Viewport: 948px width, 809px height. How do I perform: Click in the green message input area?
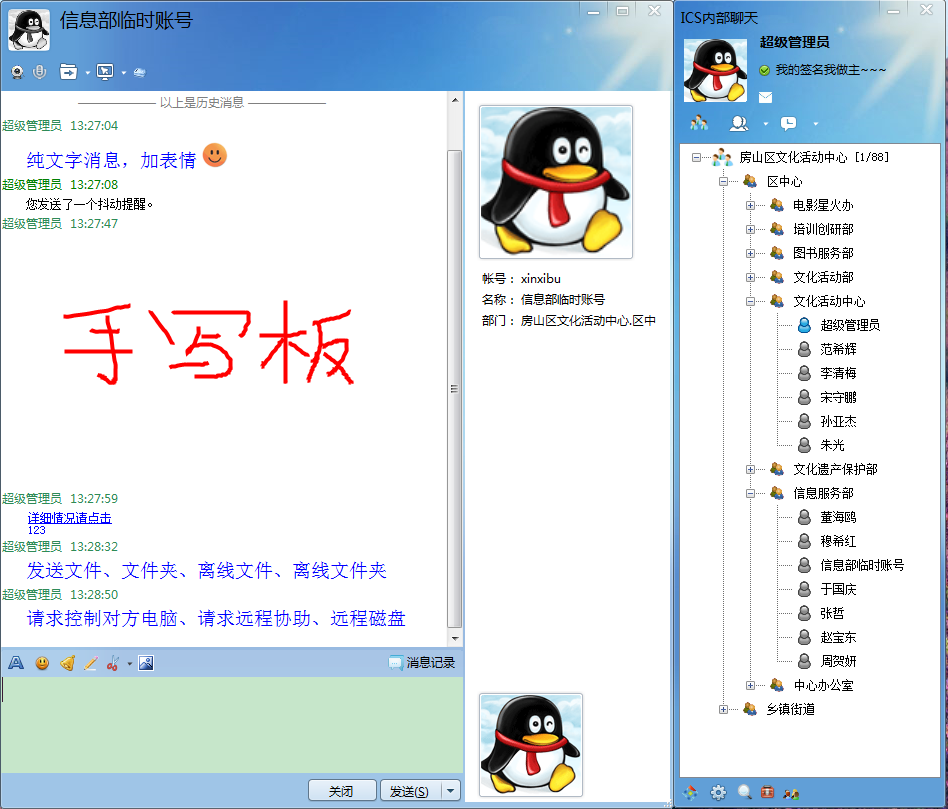(x=232, y=724)
